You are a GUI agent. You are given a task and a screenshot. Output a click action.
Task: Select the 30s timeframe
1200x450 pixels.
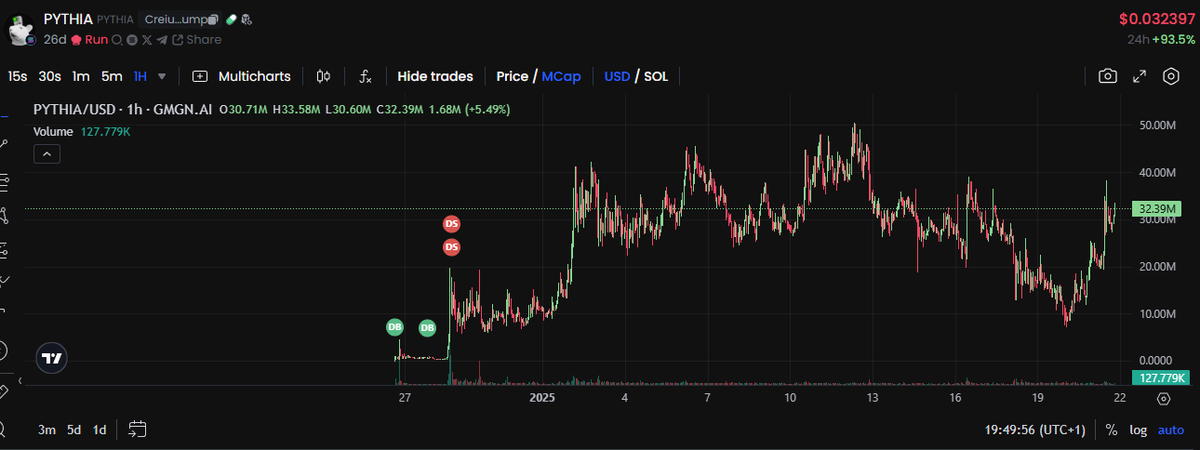50,76
